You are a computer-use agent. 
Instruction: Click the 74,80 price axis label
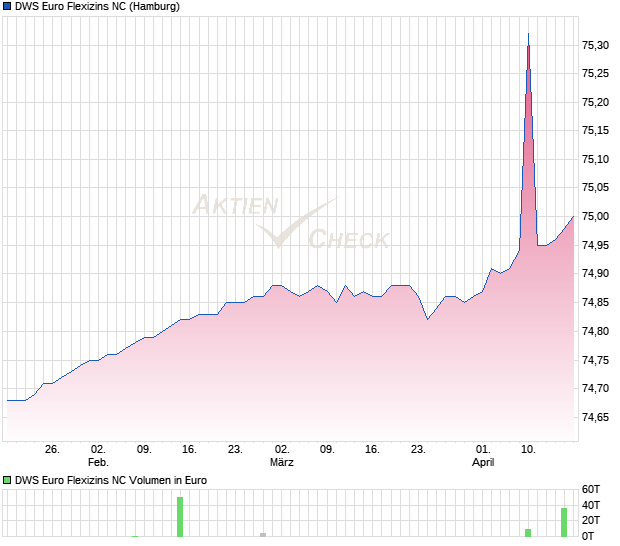(595, 331)
